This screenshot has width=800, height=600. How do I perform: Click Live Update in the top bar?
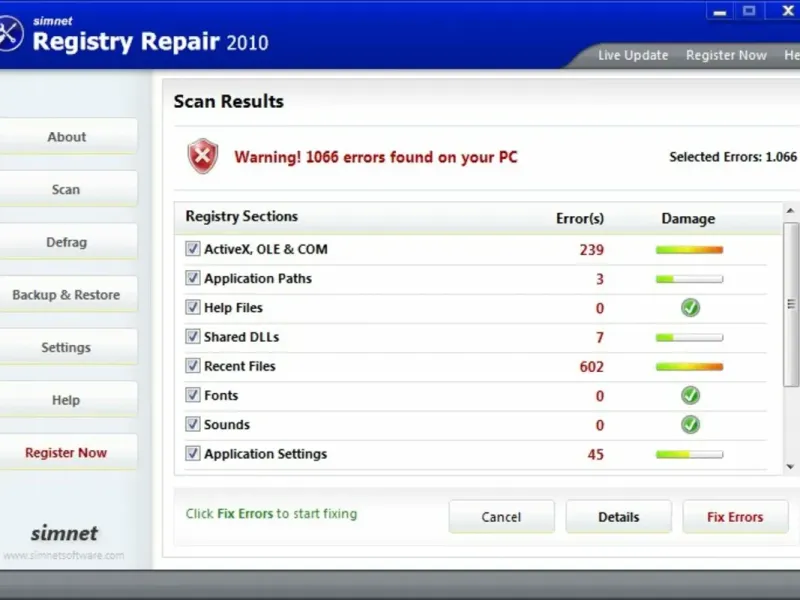[x=633, y=55]
